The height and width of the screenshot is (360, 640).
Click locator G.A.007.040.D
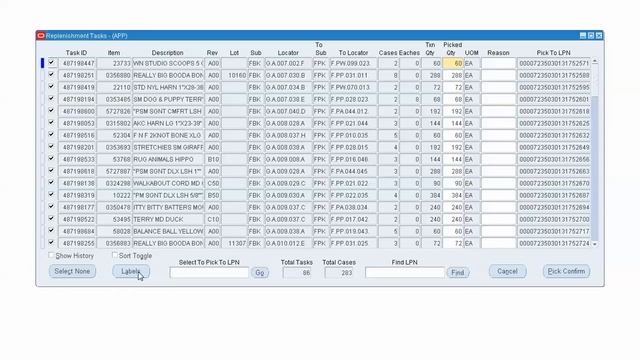coord(288,111)
